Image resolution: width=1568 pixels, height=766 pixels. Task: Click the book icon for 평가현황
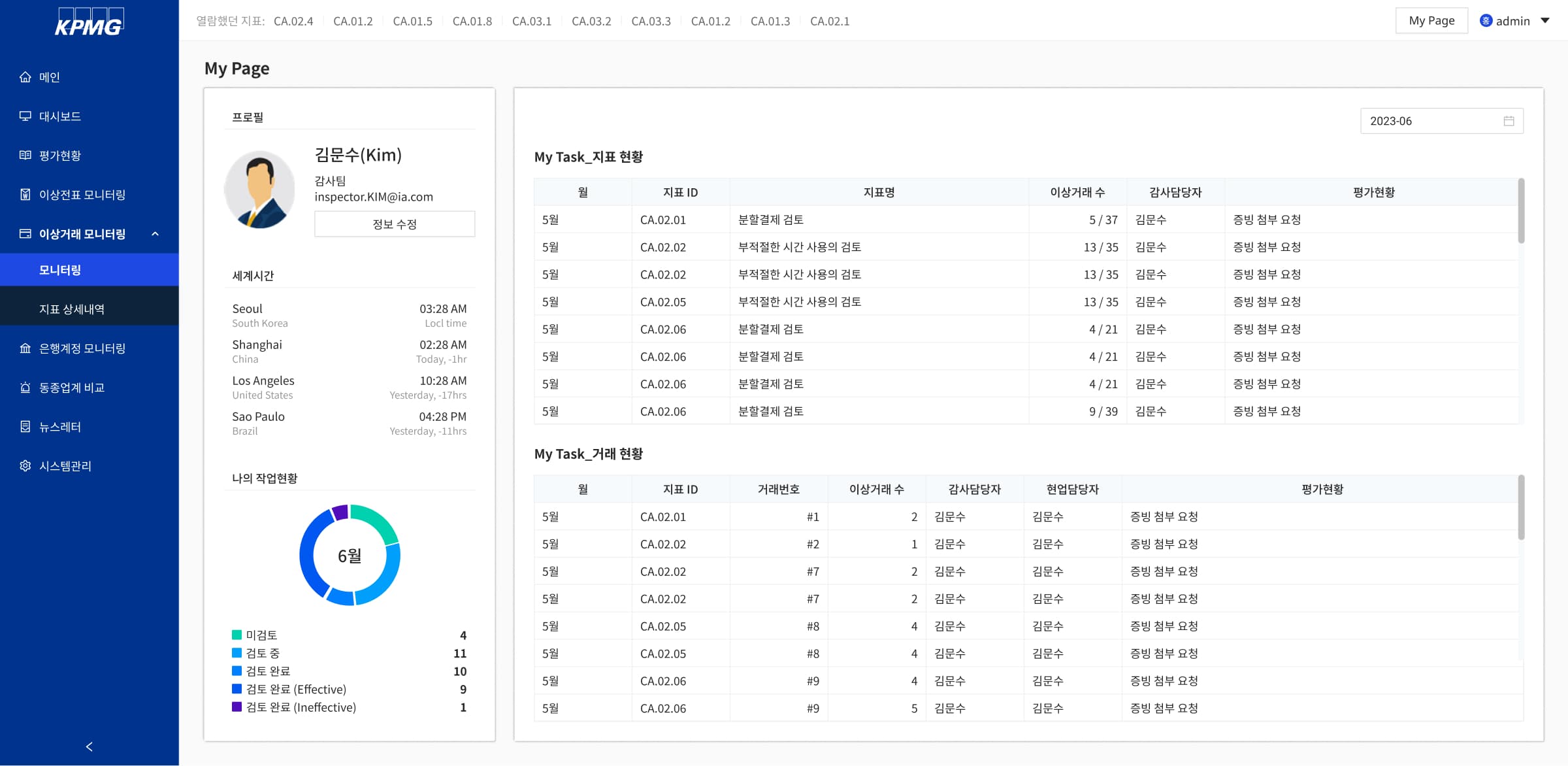(25, 156)
